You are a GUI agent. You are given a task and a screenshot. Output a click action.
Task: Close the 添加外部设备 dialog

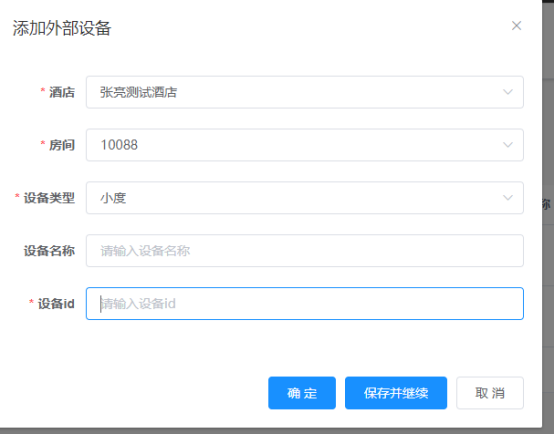click(516, 25)
